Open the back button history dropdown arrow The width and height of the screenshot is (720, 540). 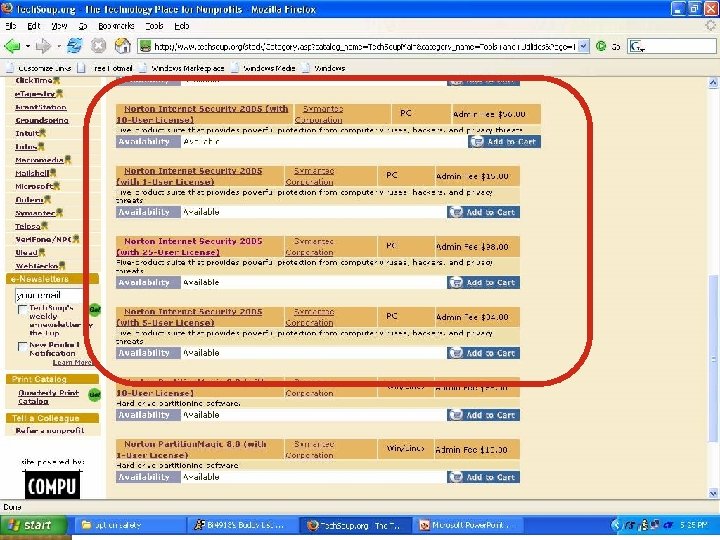pos(28,46)
